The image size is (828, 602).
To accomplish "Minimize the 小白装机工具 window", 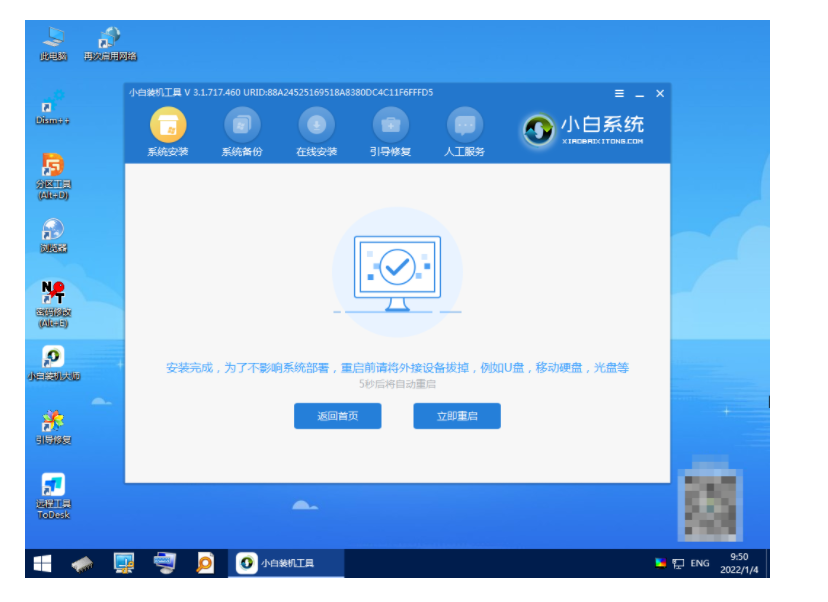I will pos(639,93).
